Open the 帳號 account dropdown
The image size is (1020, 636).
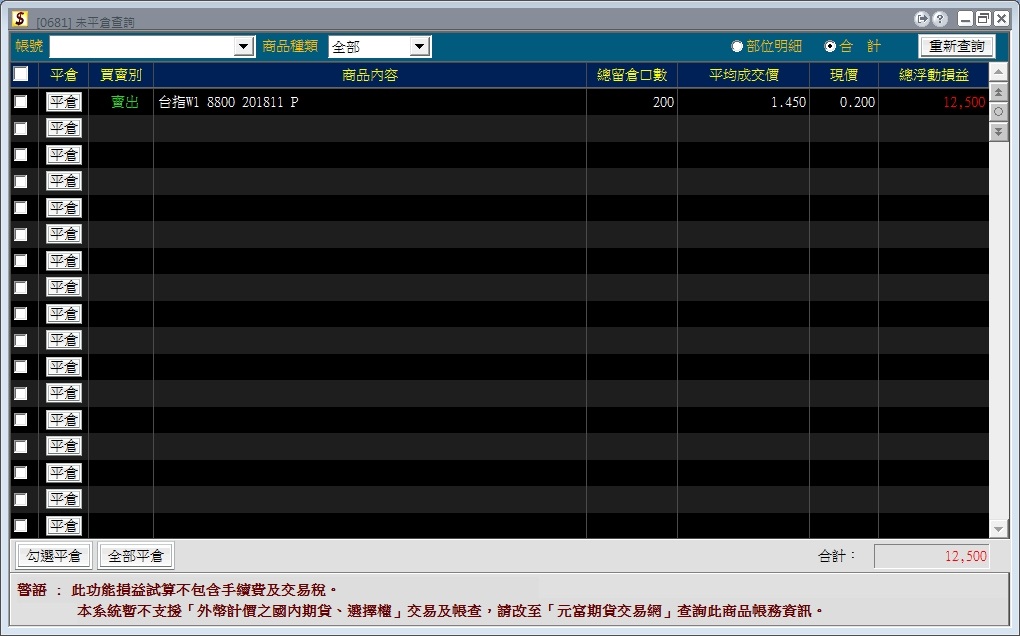point(244,46)
